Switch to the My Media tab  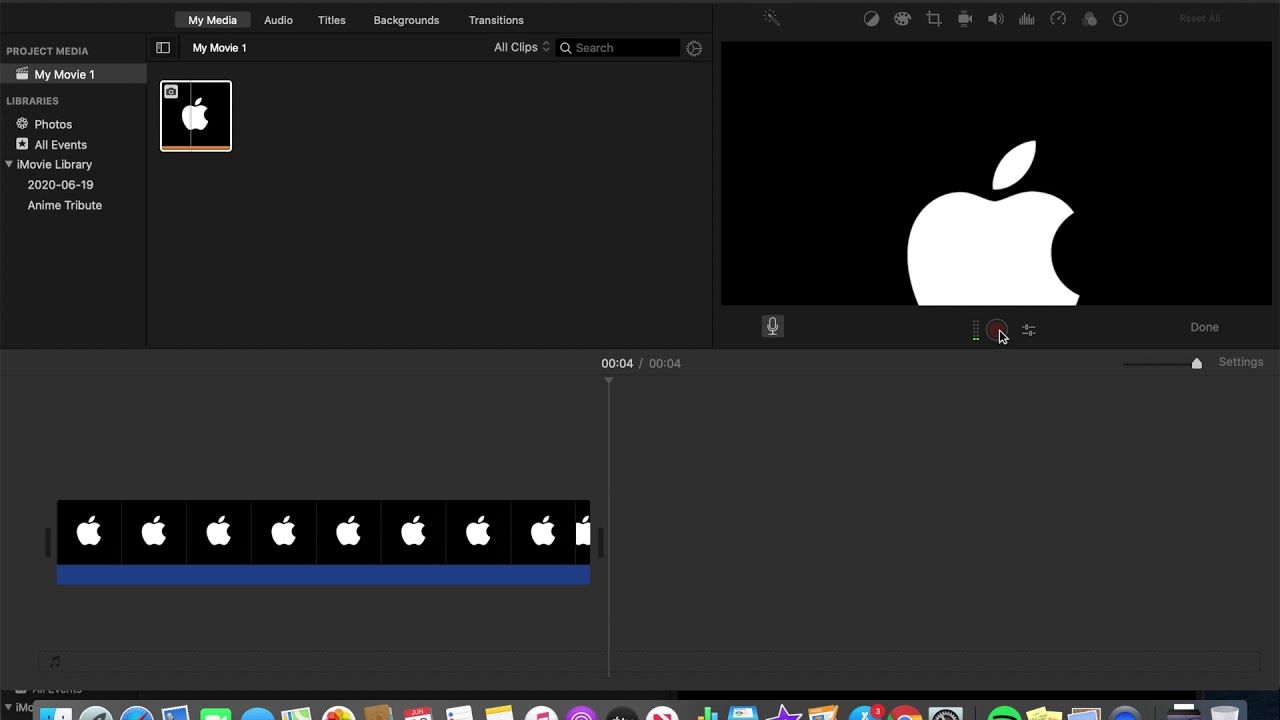[212, 20]
